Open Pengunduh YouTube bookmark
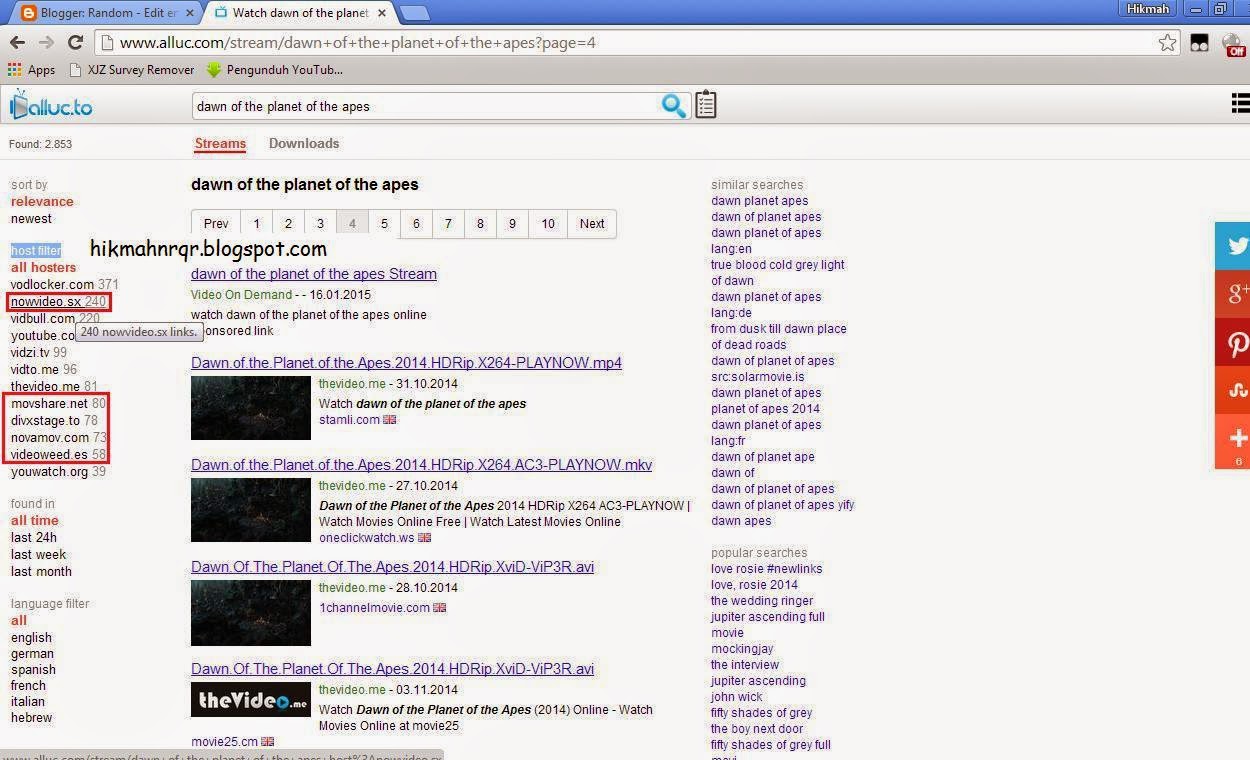 (x=274, y=70)
